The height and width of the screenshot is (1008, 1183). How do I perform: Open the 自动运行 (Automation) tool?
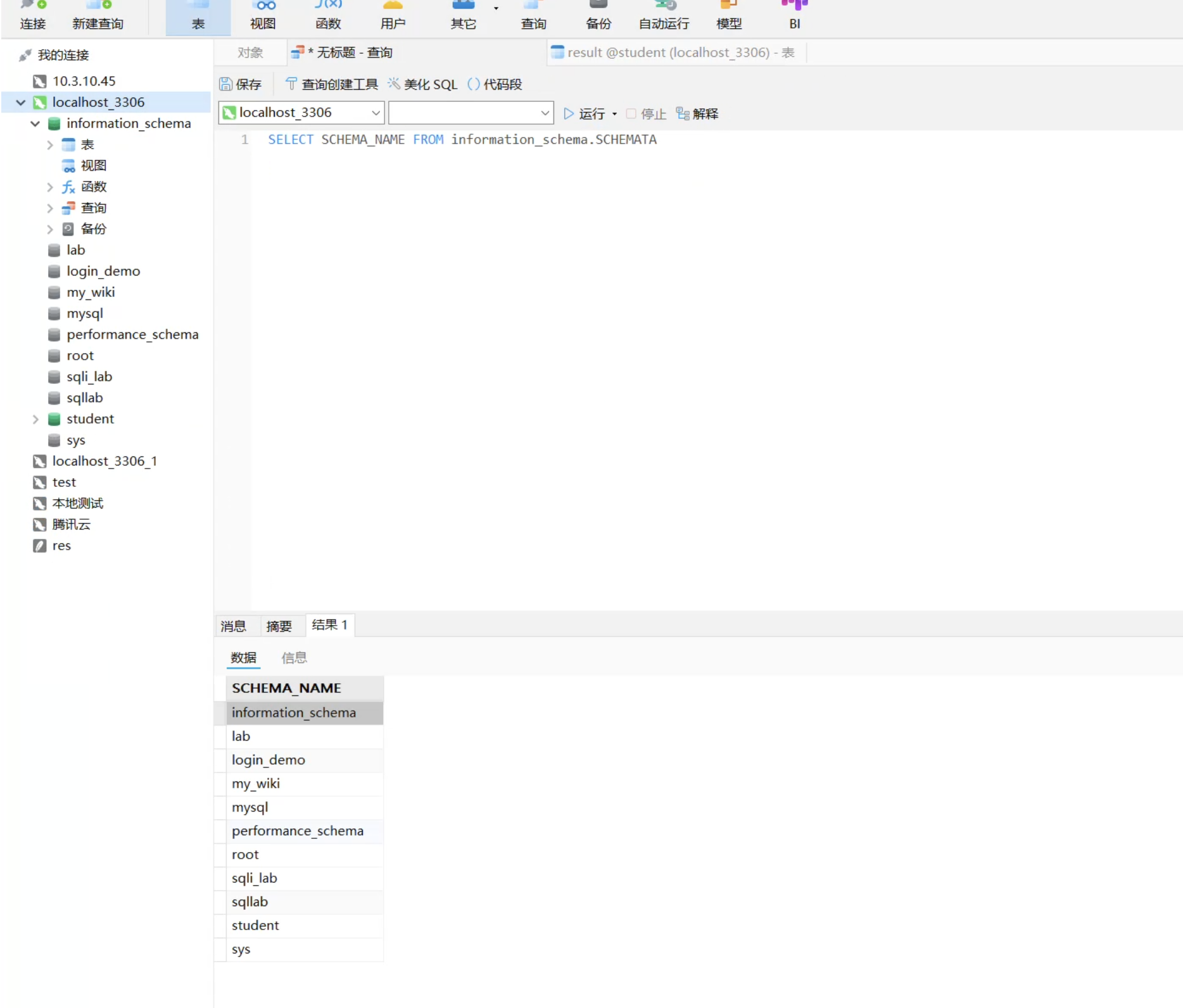click(x=664, y=16)
